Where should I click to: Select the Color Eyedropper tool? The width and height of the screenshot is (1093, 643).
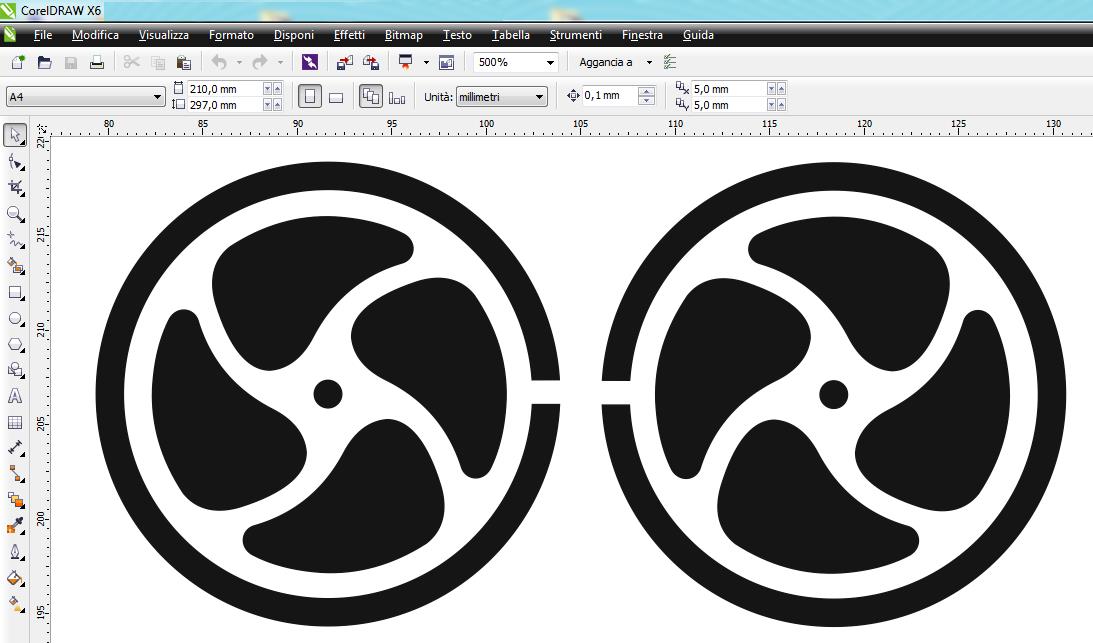coord(15,526)
